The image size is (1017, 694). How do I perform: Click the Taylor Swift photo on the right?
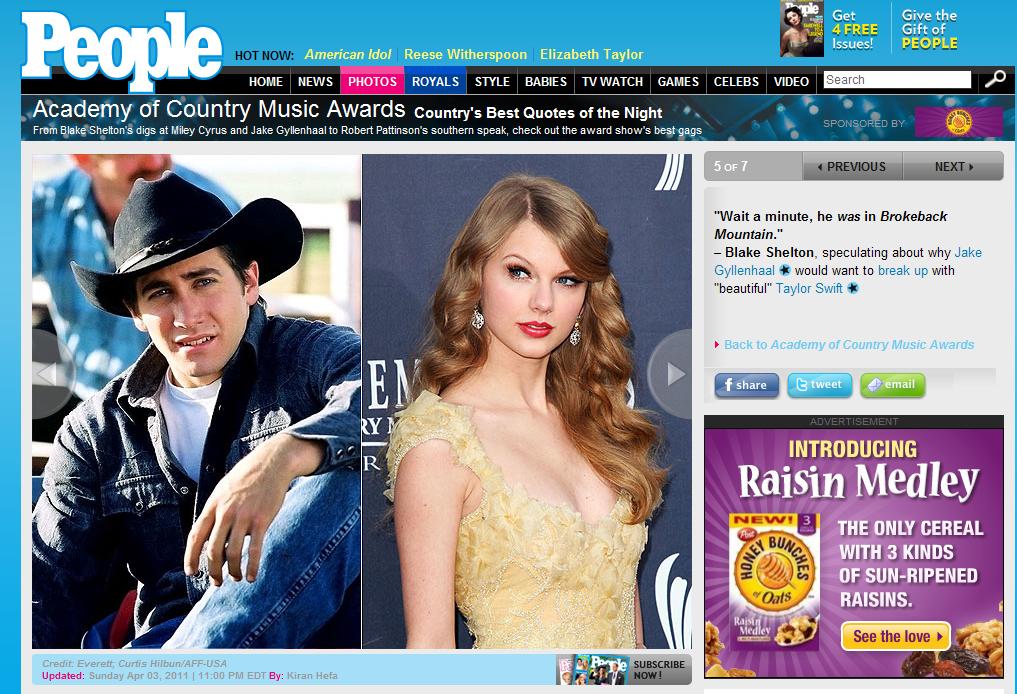pyautogui.click(x=527, y=401)
